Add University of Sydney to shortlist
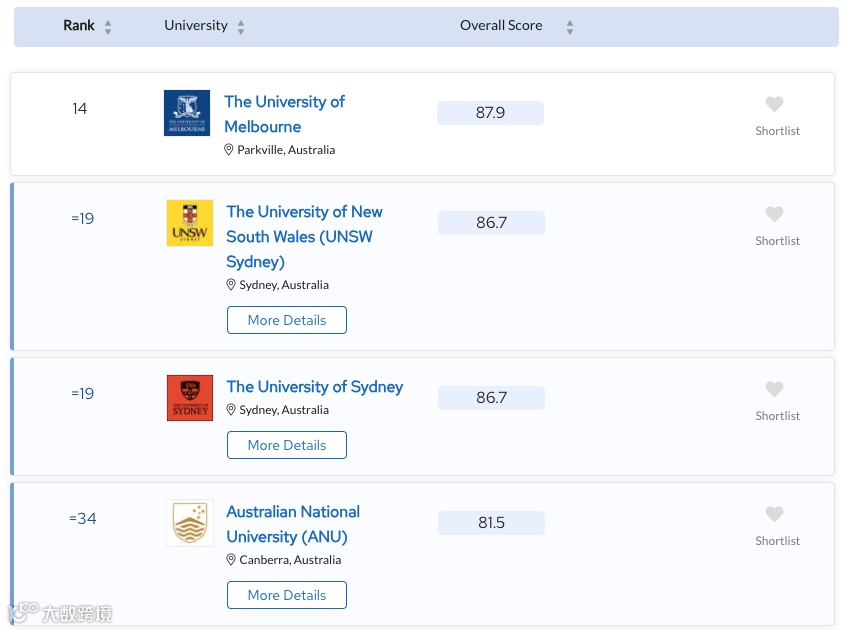Viewport: 853px width, 630px height. (774, 390)
